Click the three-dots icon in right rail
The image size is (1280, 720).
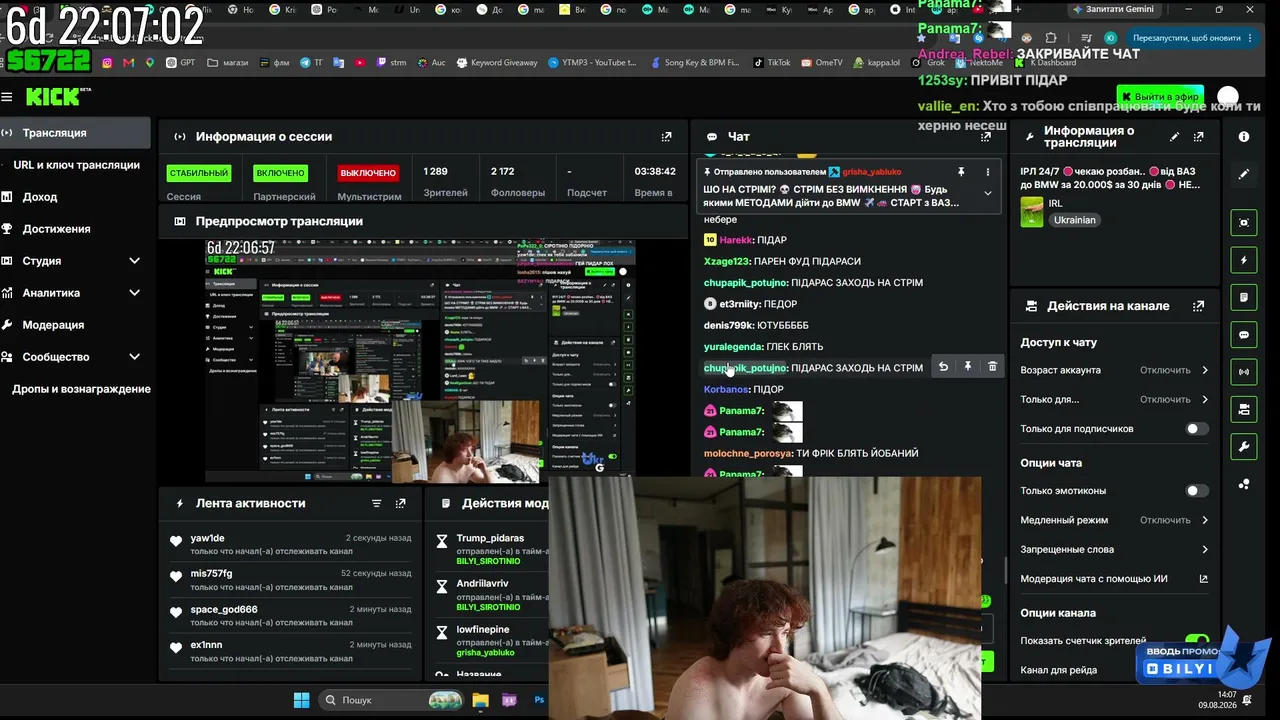tap(1244, 484)
